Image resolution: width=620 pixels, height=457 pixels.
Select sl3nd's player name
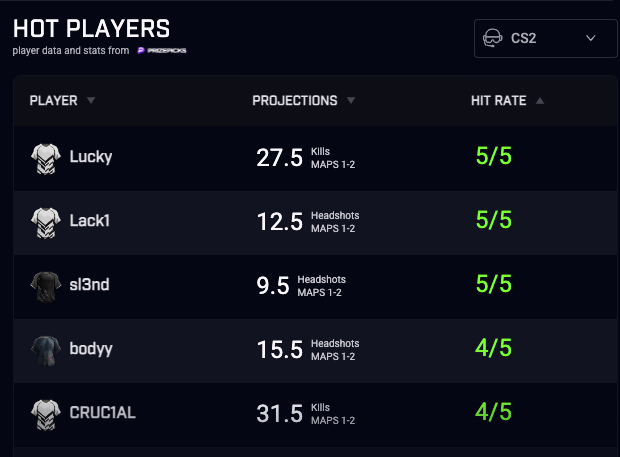coord(89,285)
